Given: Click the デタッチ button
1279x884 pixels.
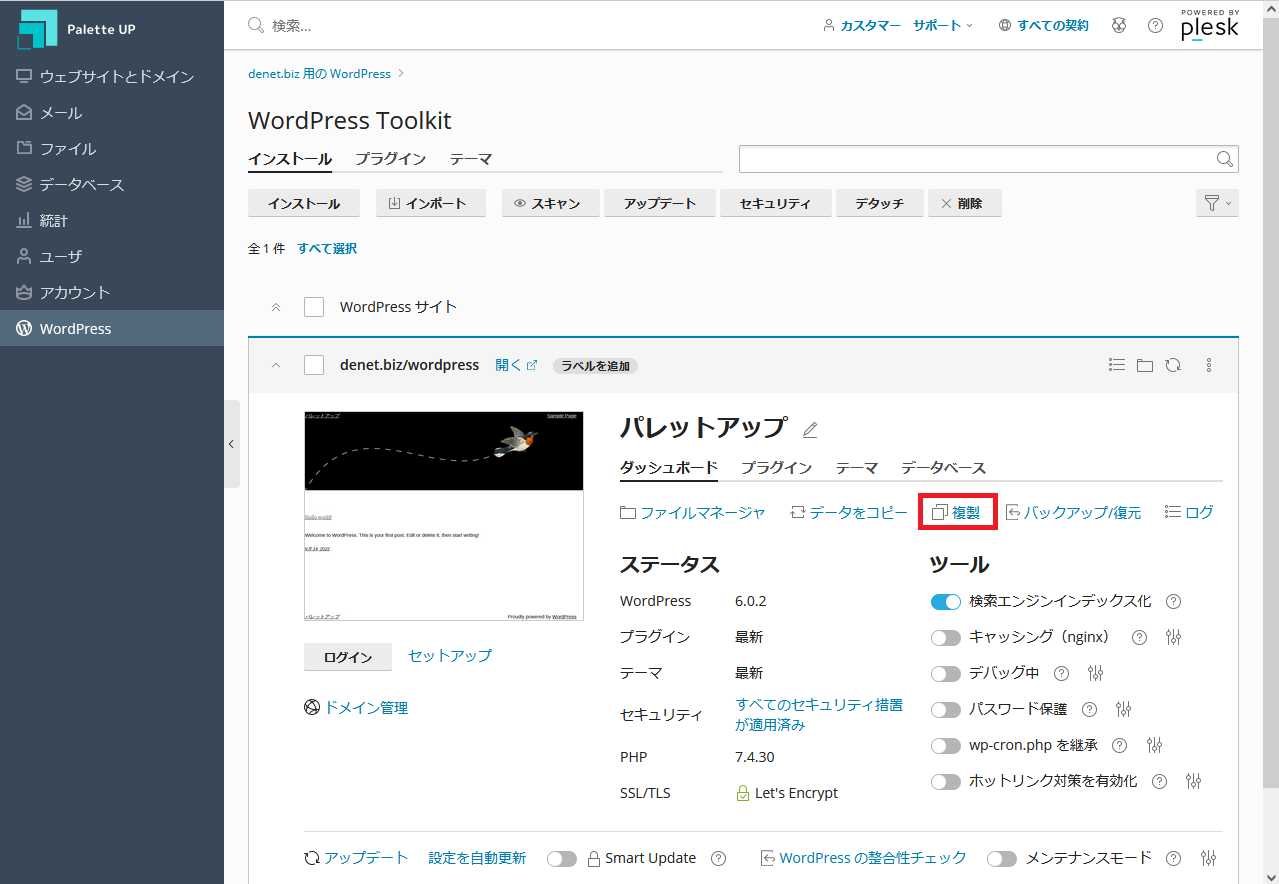Looking at the screenshot, I should tap(879, 203).
